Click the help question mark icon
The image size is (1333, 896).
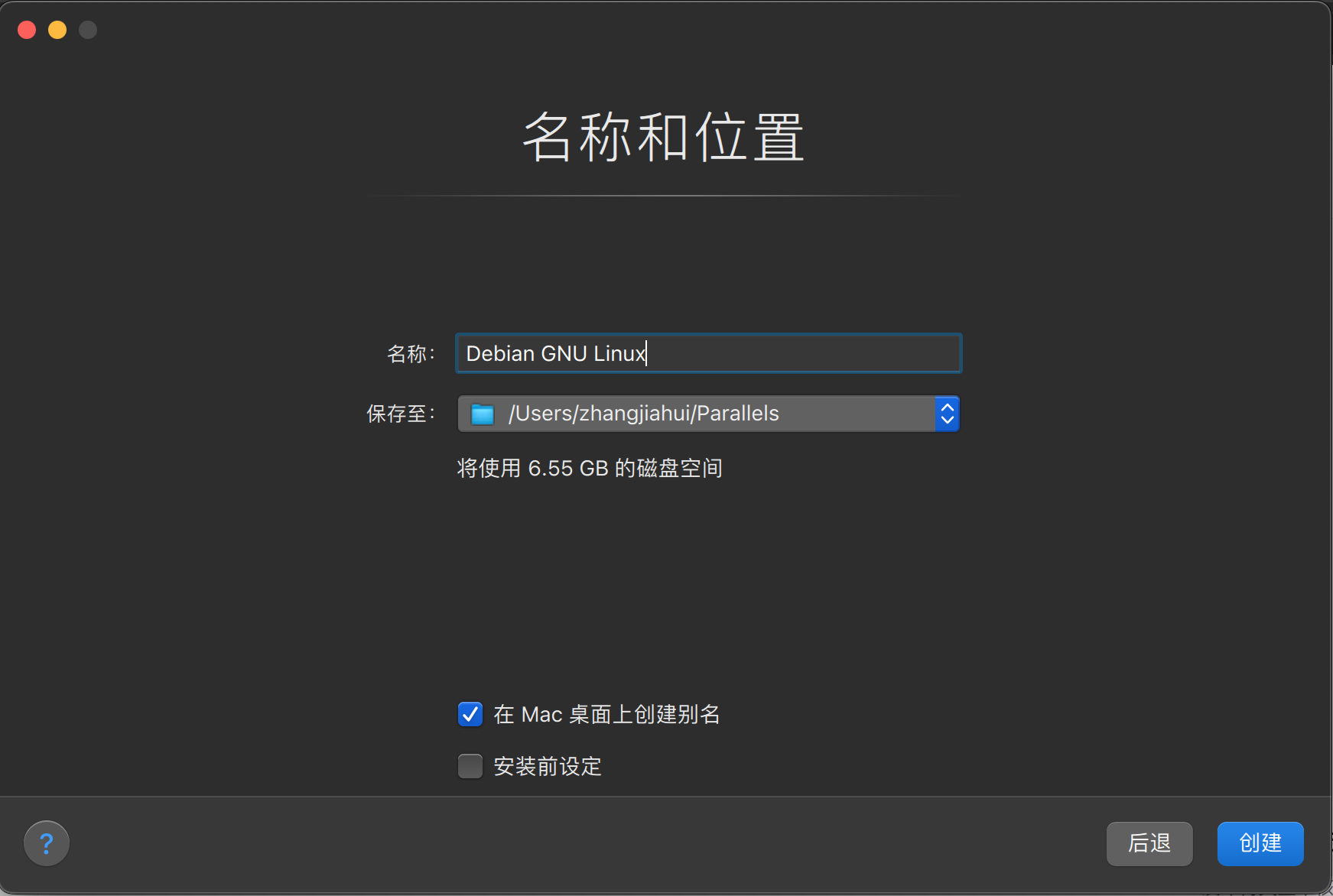(47, 843)
